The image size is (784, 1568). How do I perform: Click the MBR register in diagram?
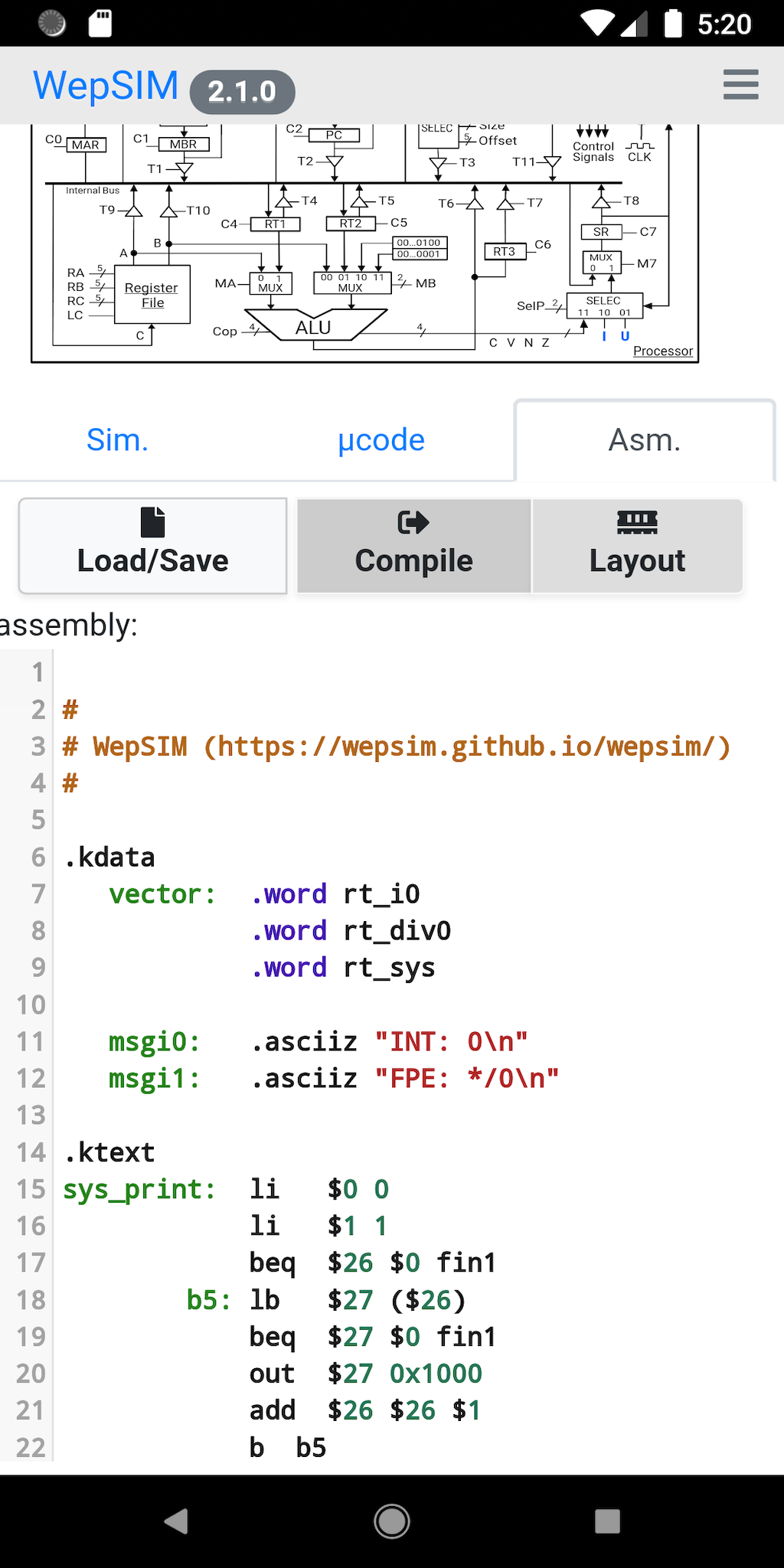pos(183,144)
